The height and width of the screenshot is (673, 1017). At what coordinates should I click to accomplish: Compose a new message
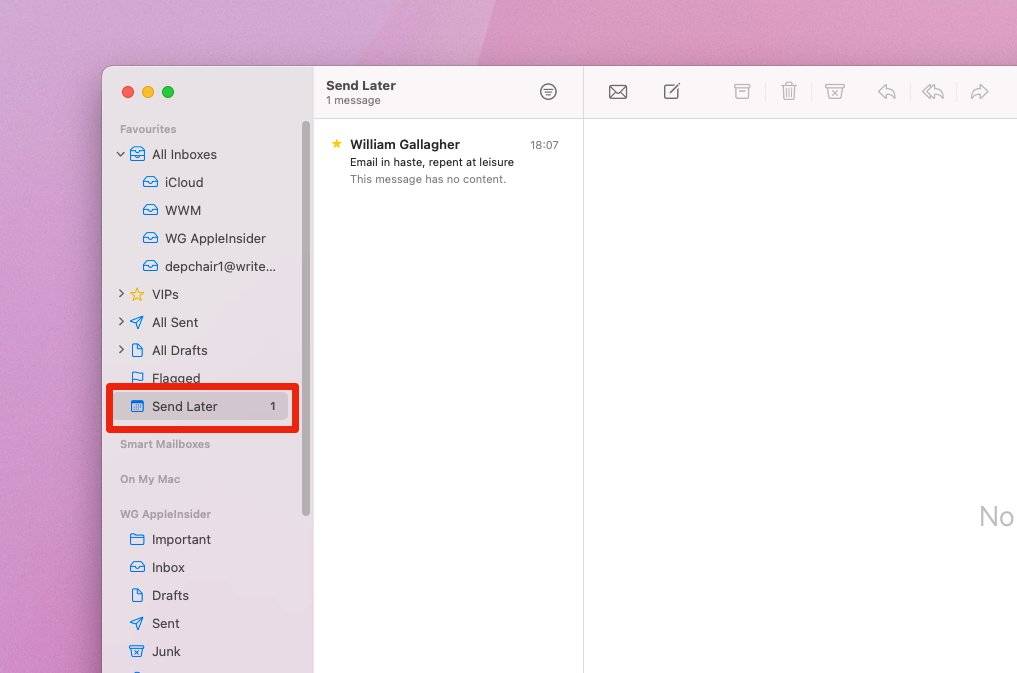(672, 92)
